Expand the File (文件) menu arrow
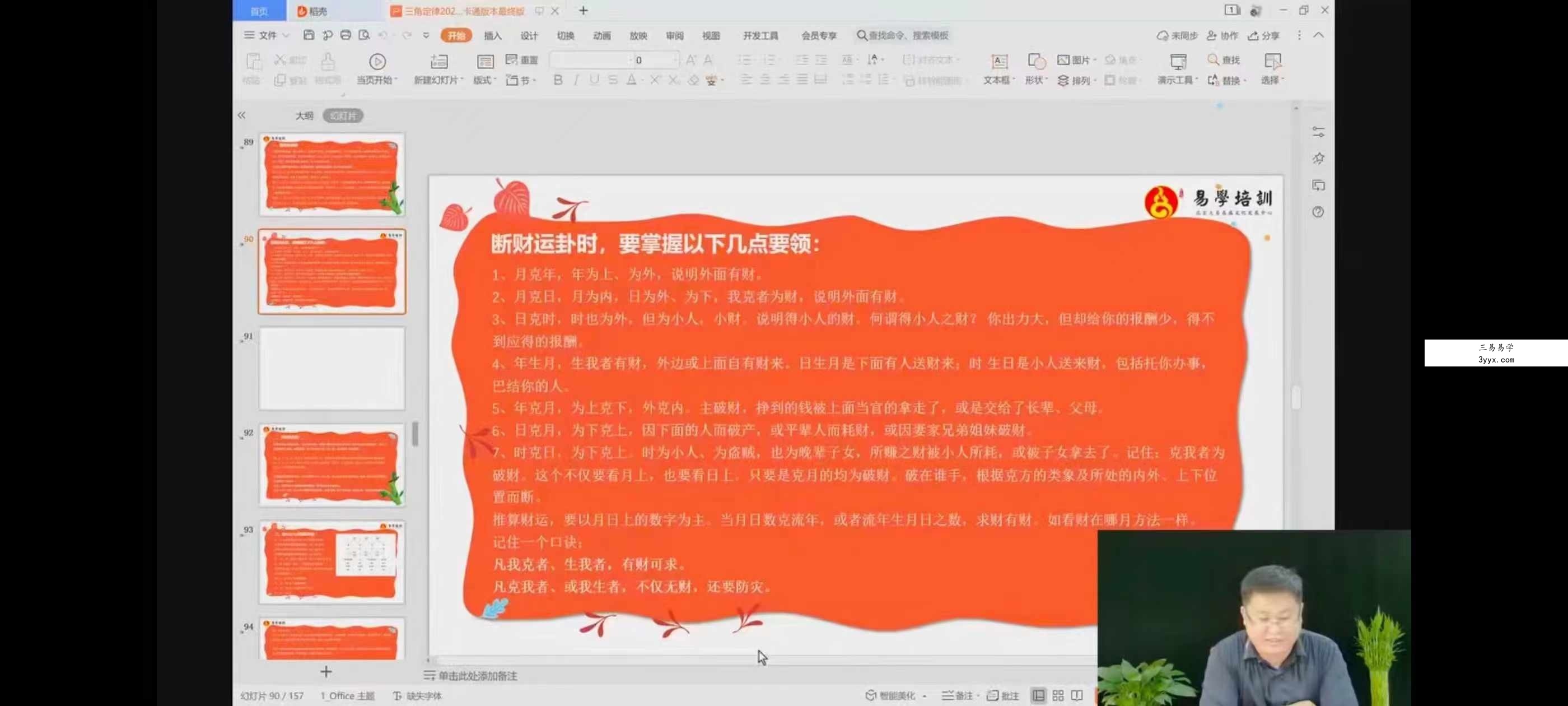 [x=286, y=35]
